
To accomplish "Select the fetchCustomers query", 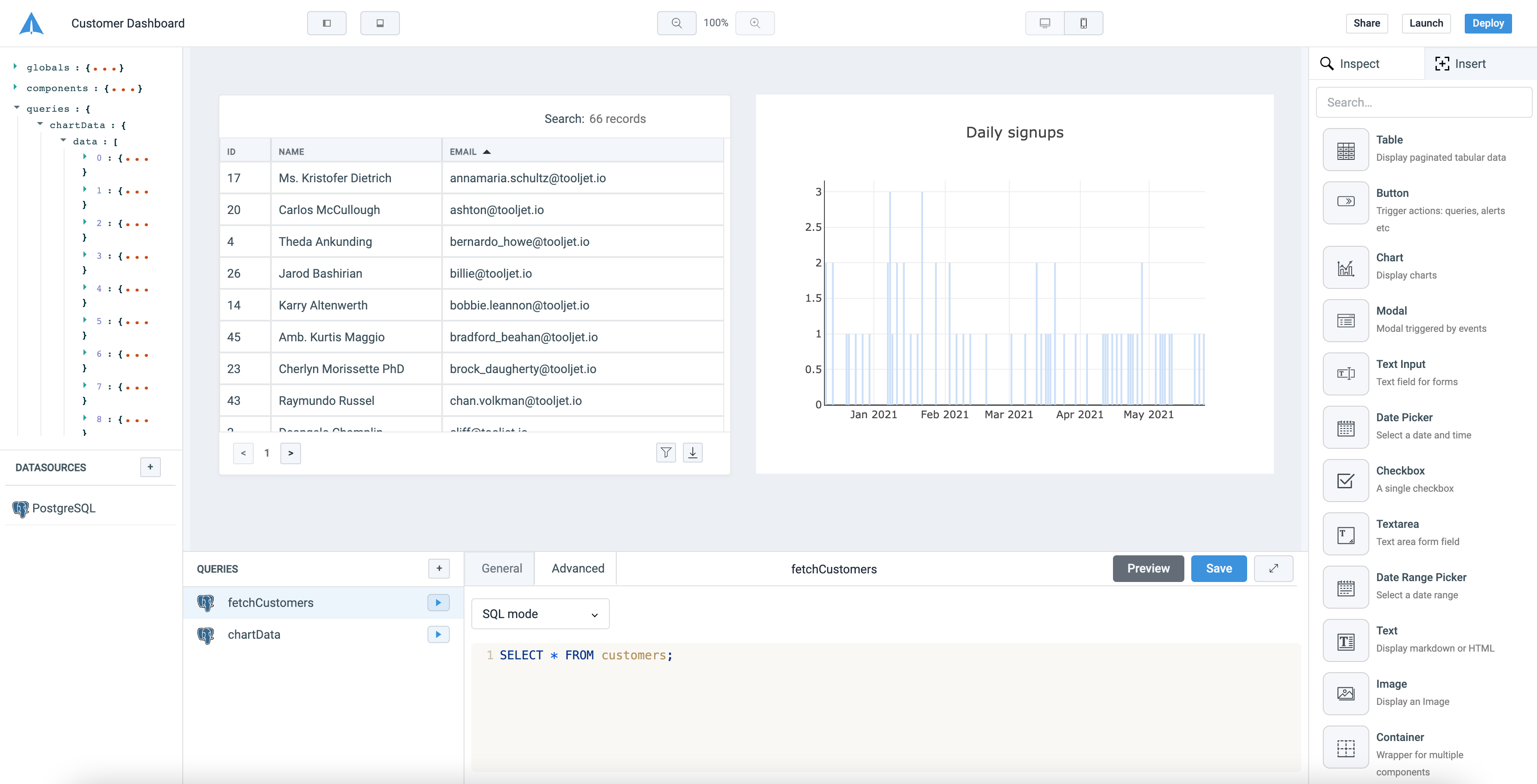I will coord(323,603).
